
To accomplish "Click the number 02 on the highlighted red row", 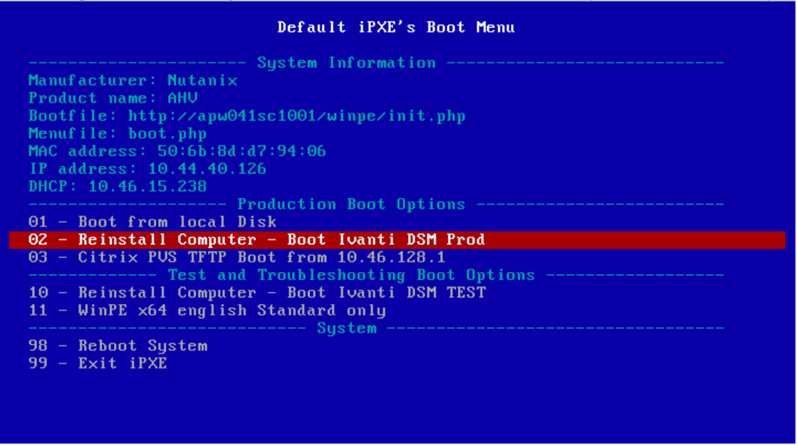I will tap(38, 240).
